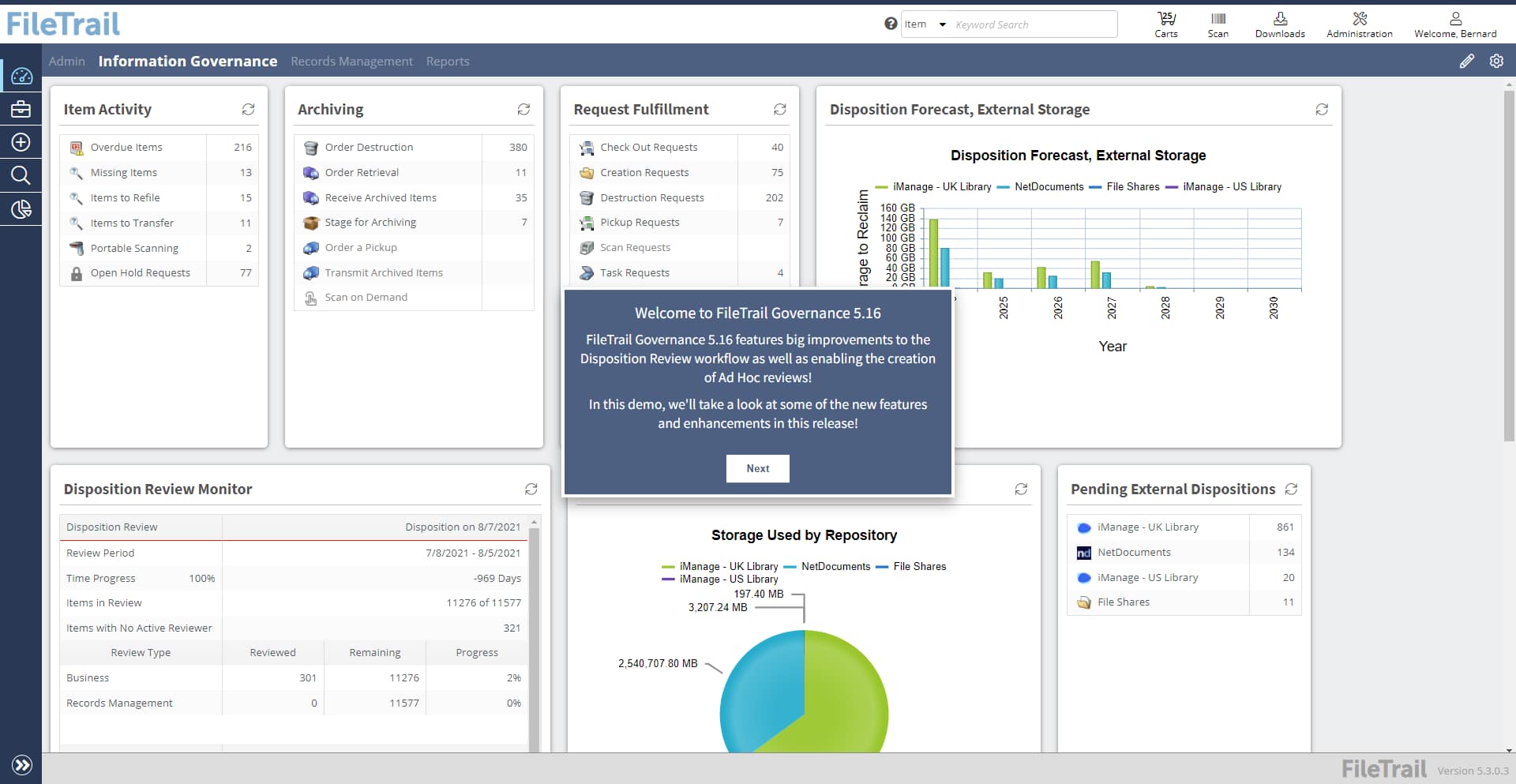The width and height of the screenshot is (1516, 784).
Task: Click the pencil edit dashboard icon
Action: (x=1467, y=61)
